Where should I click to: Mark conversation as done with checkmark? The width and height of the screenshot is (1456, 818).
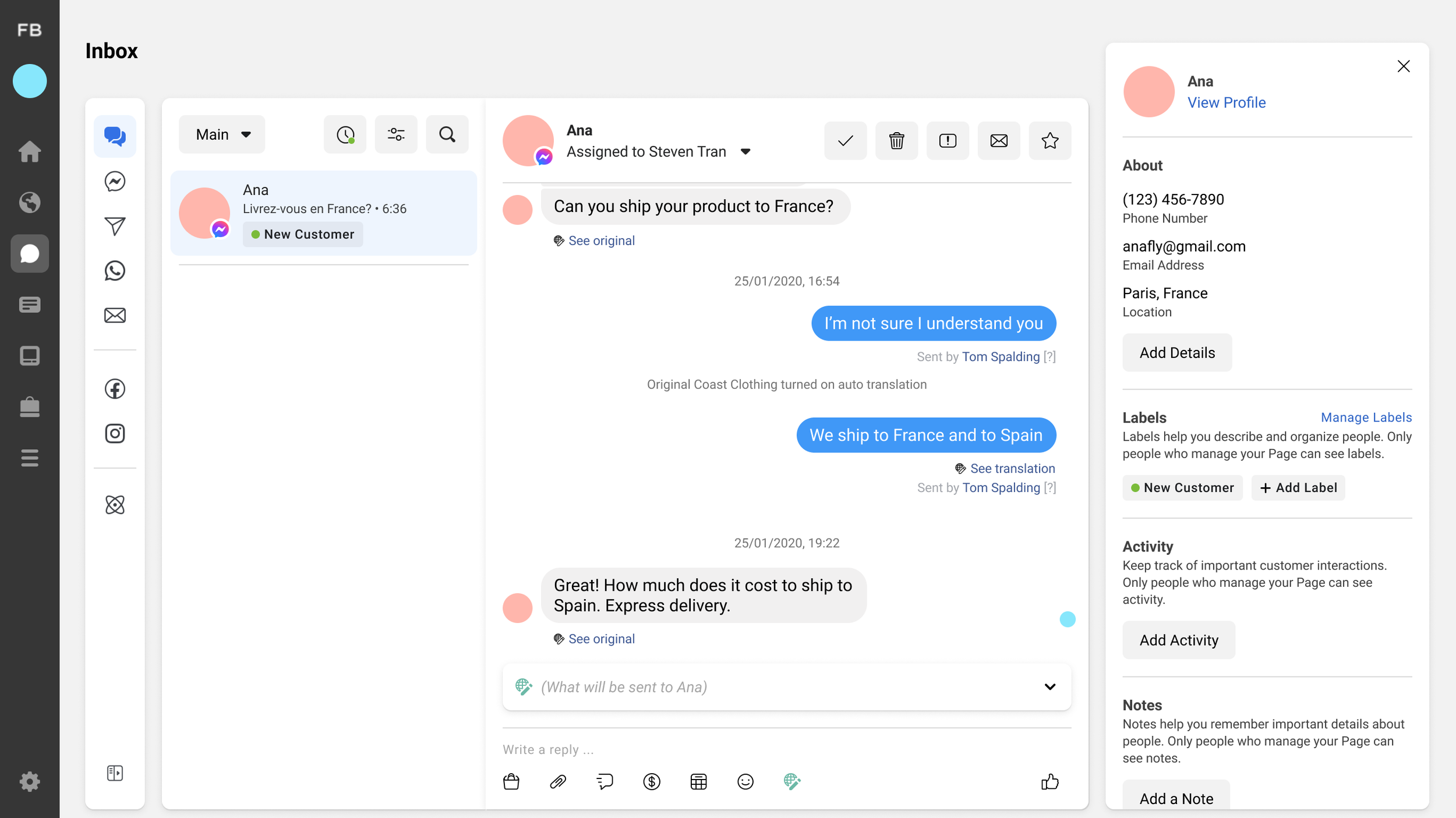845,140
